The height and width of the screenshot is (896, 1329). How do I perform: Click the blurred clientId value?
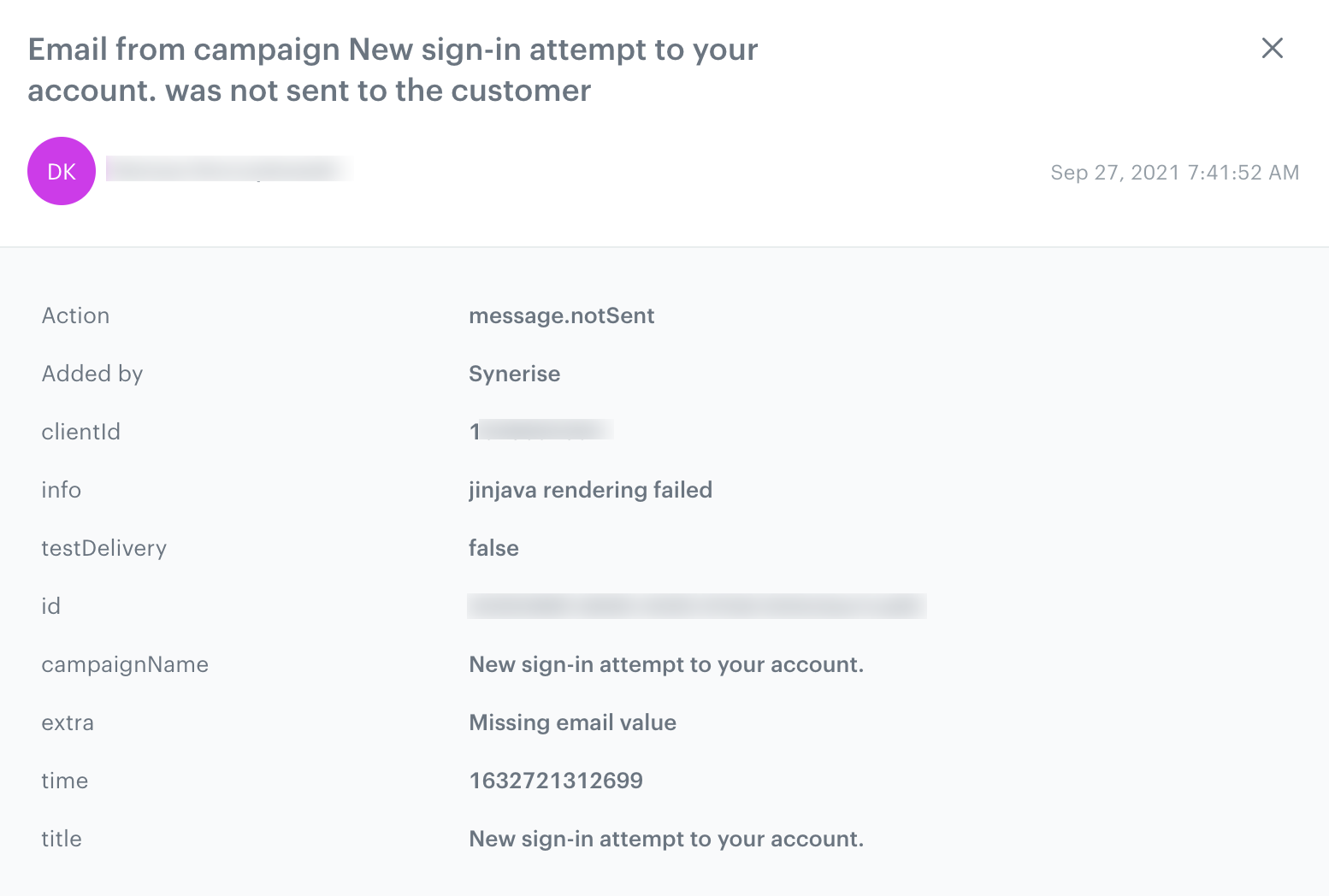click(541, 431)
